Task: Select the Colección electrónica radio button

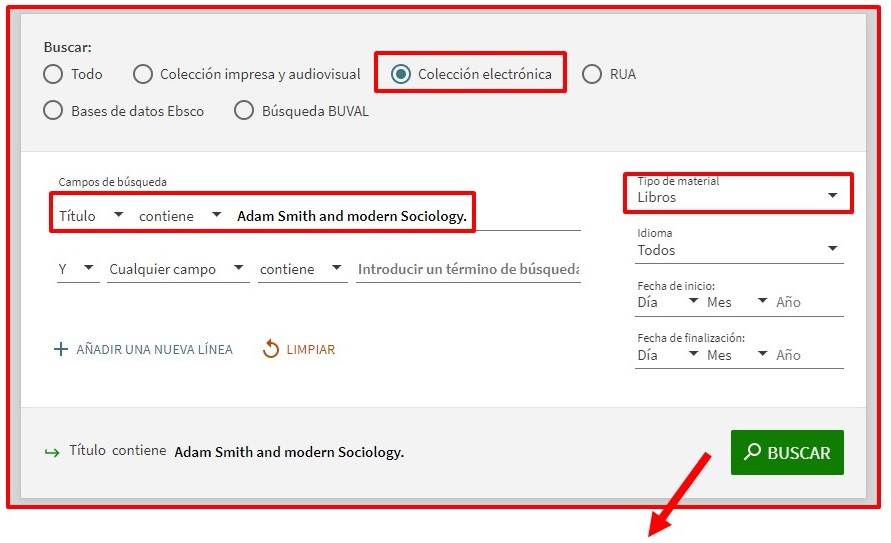Action: tap(401, 74)
